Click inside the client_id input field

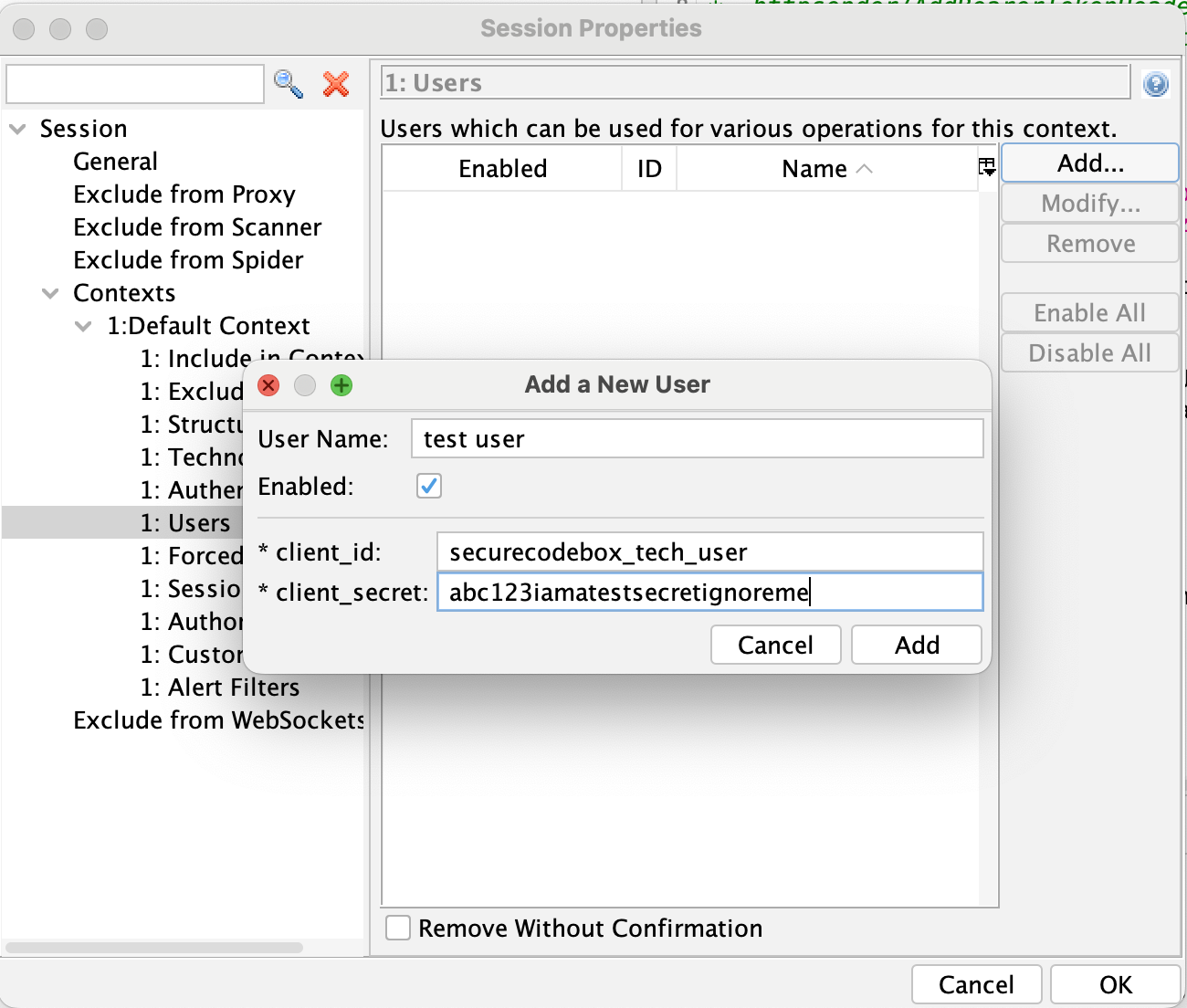coord(709,551)
